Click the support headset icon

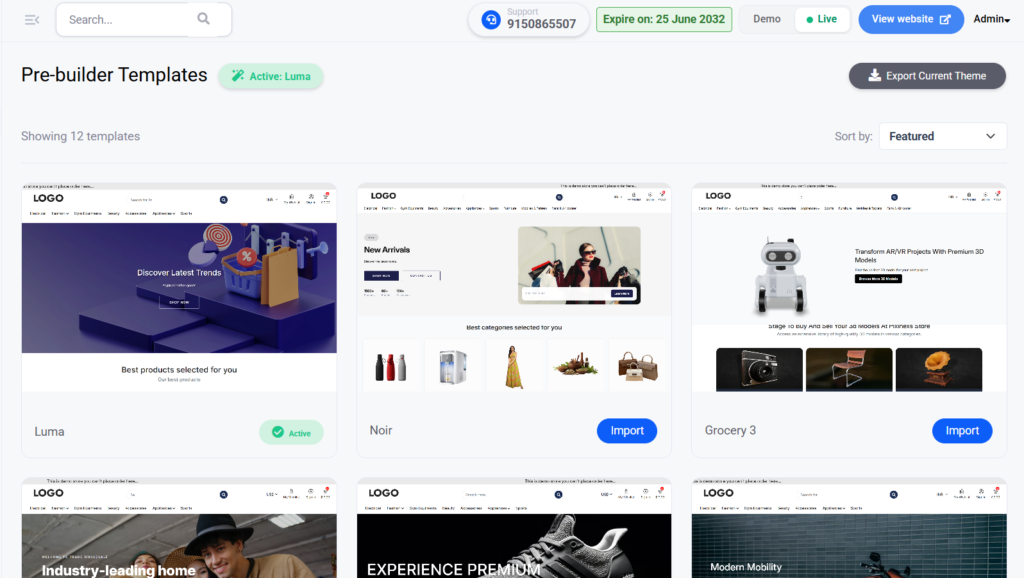(x=491, y=20)
